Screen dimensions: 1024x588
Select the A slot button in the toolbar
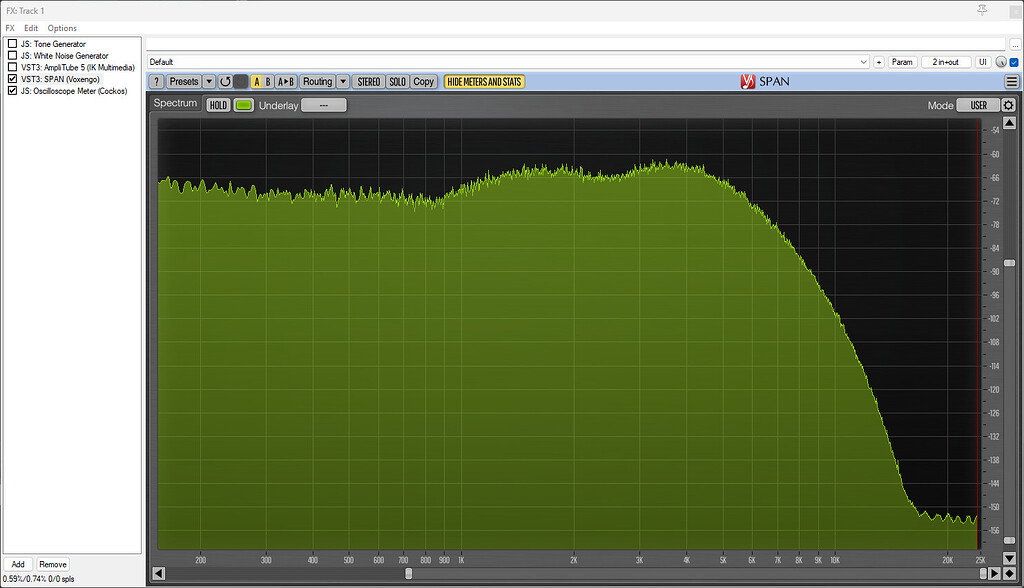click(x=258, y=81)
